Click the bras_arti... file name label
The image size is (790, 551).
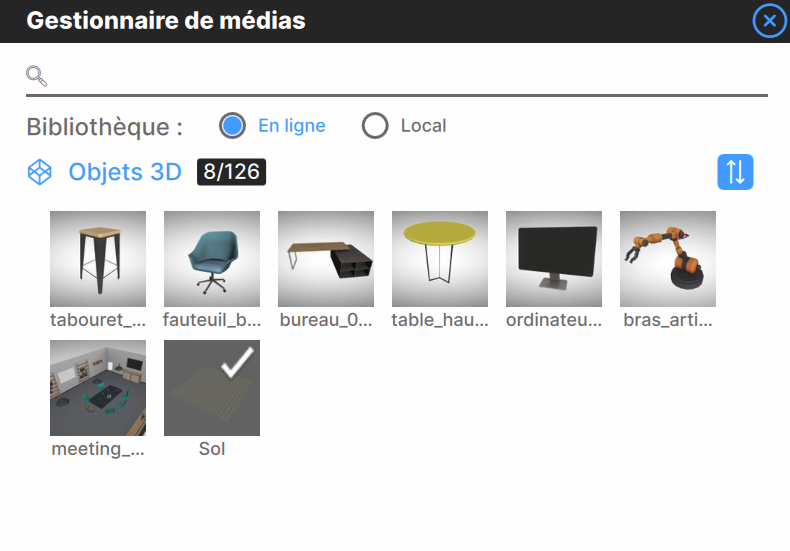point(668,320)
